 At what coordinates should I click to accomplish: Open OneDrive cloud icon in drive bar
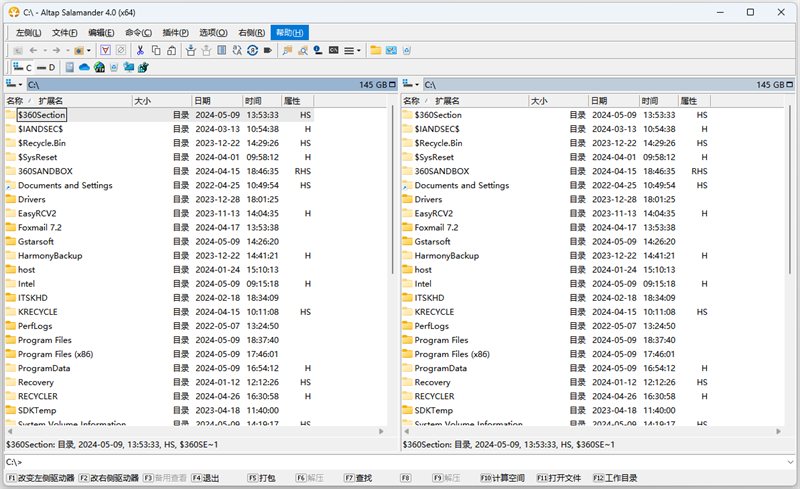(x=84, y=67)
